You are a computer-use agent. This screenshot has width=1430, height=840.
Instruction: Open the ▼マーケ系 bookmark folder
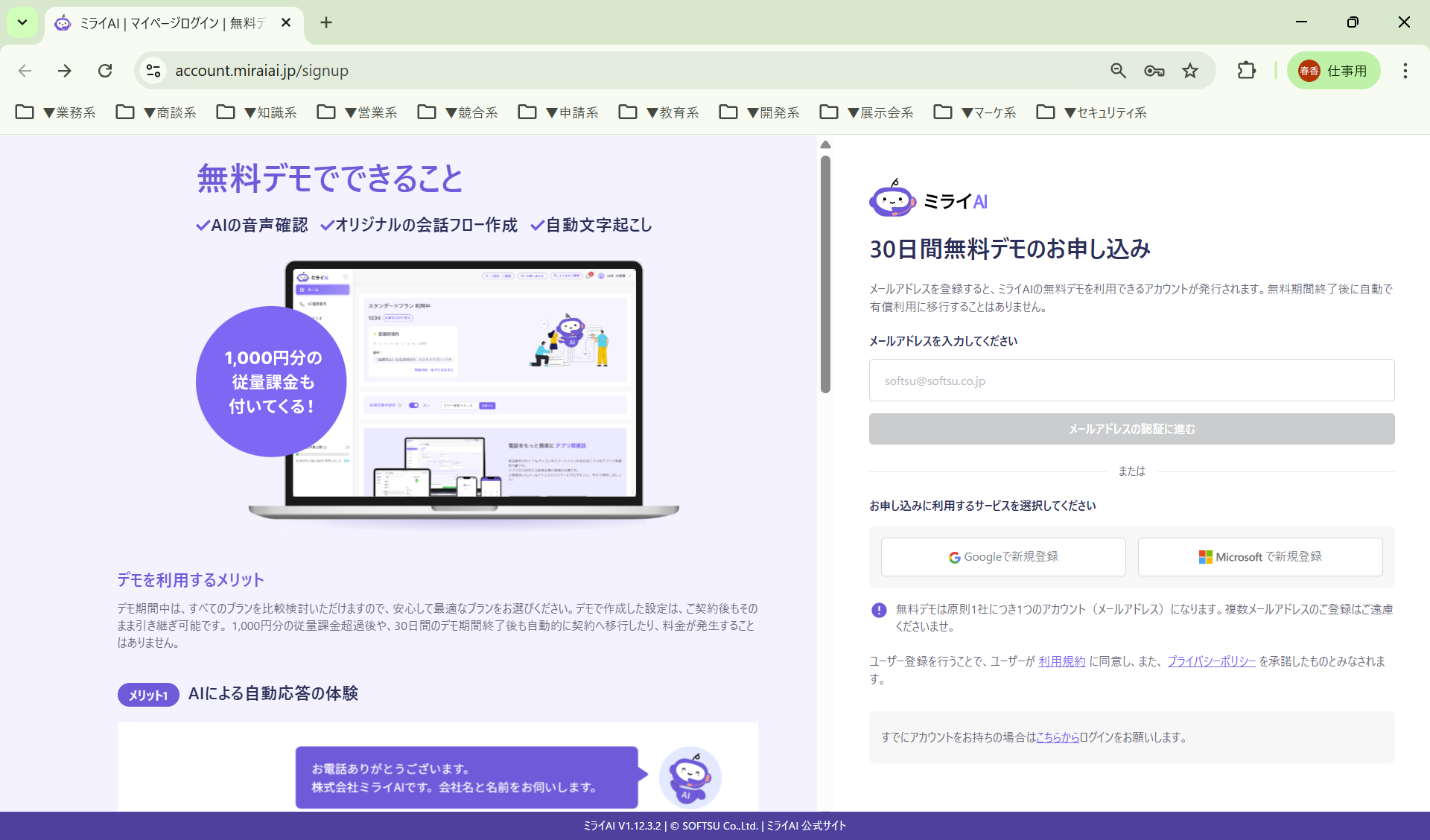click(976, 112)
